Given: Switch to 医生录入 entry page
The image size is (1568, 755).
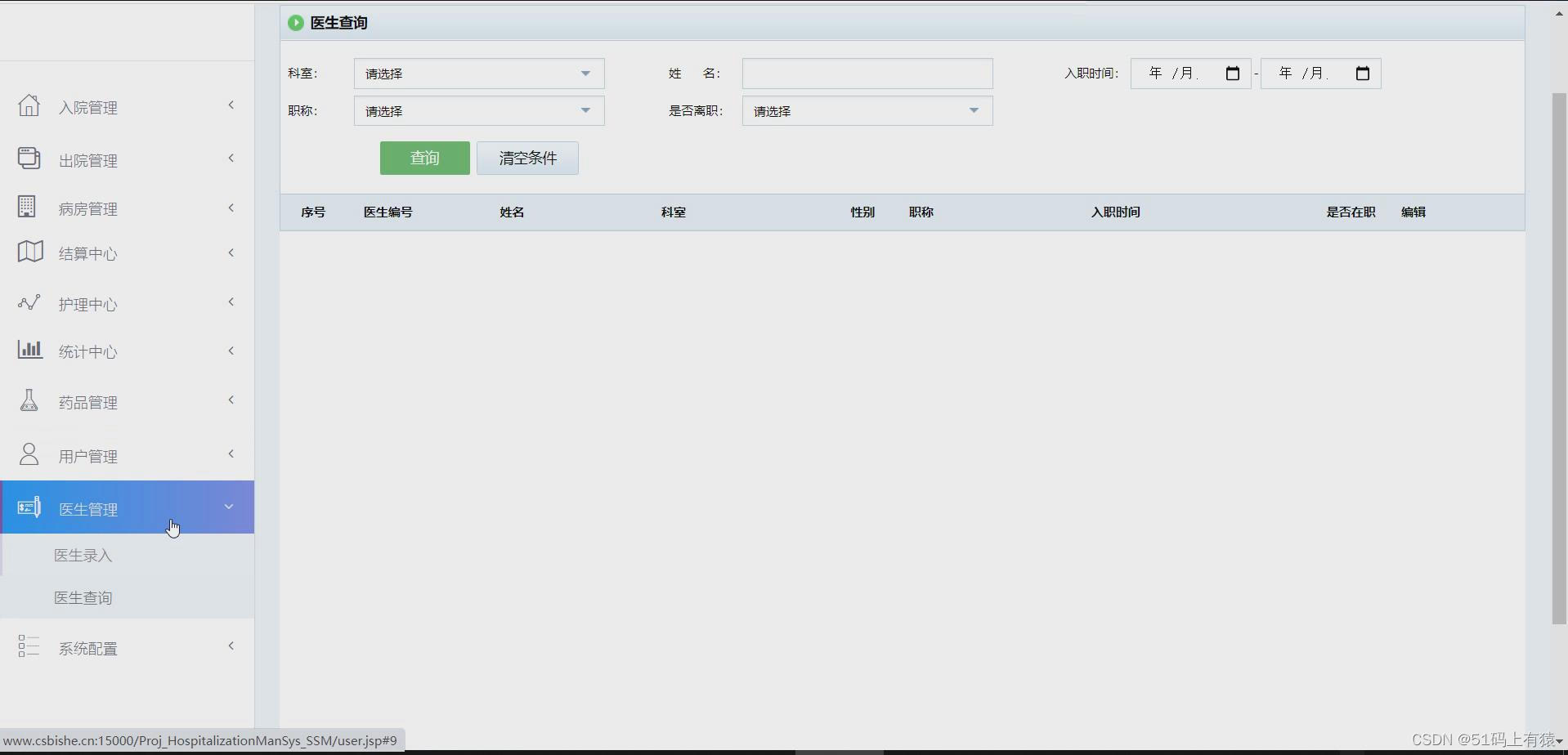Looking at the screenshot, I should tap(83, 555).
